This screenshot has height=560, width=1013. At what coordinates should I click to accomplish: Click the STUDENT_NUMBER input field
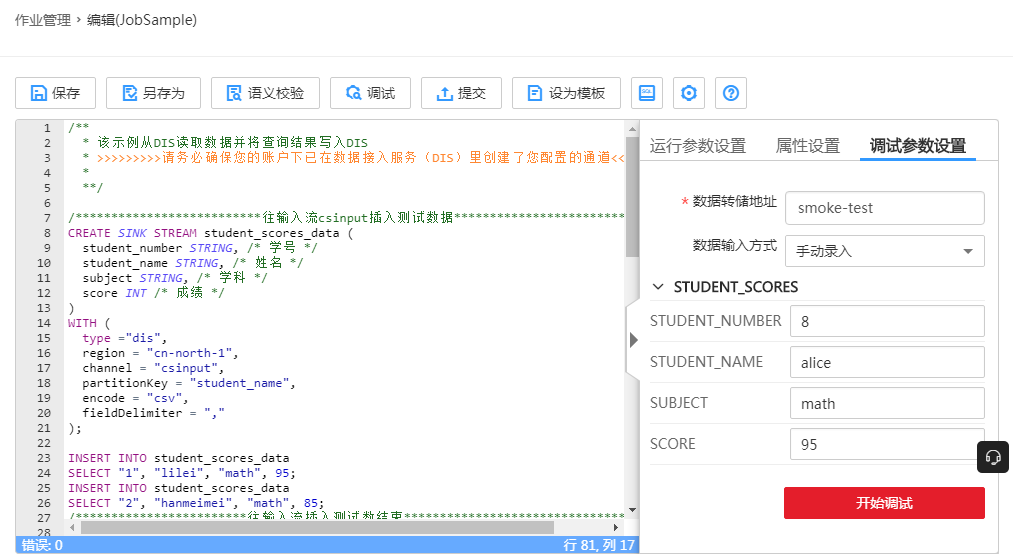click(x=887, y=322)
